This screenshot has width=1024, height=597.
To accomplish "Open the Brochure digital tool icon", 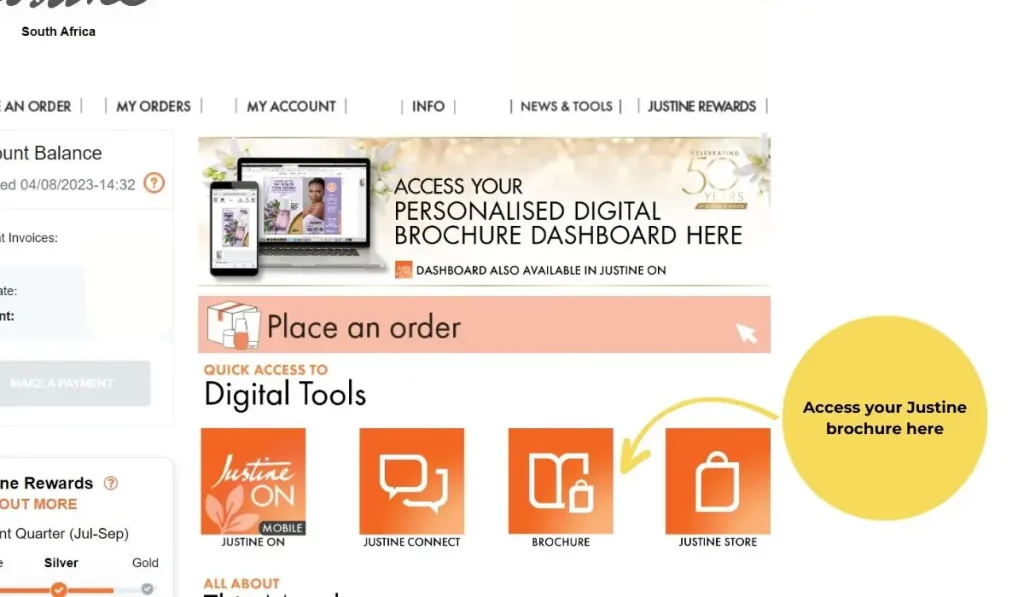I will point(560,481).
